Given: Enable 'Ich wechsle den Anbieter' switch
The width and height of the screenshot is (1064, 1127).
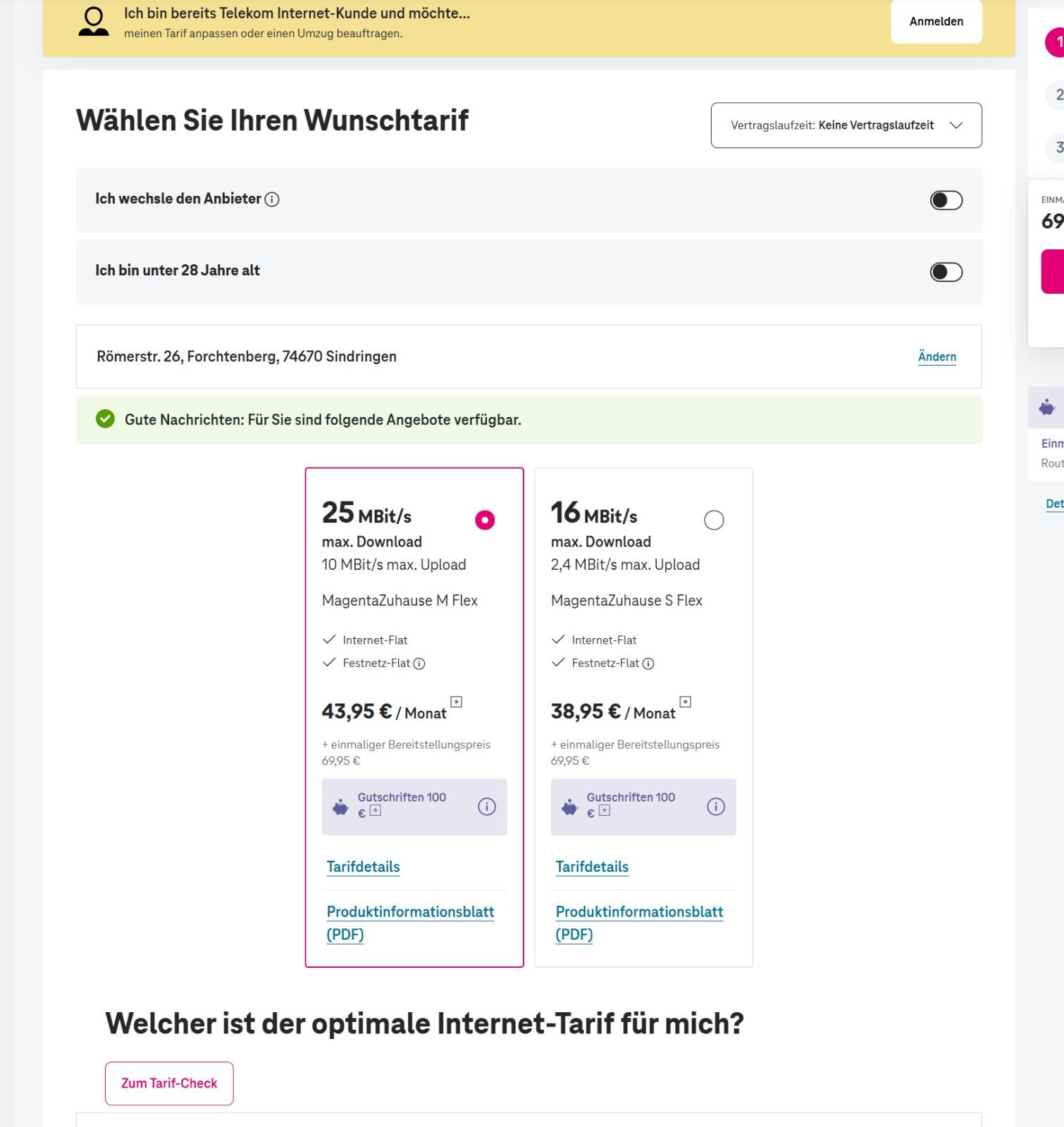Looking at the screenshot, I should 946,201.
